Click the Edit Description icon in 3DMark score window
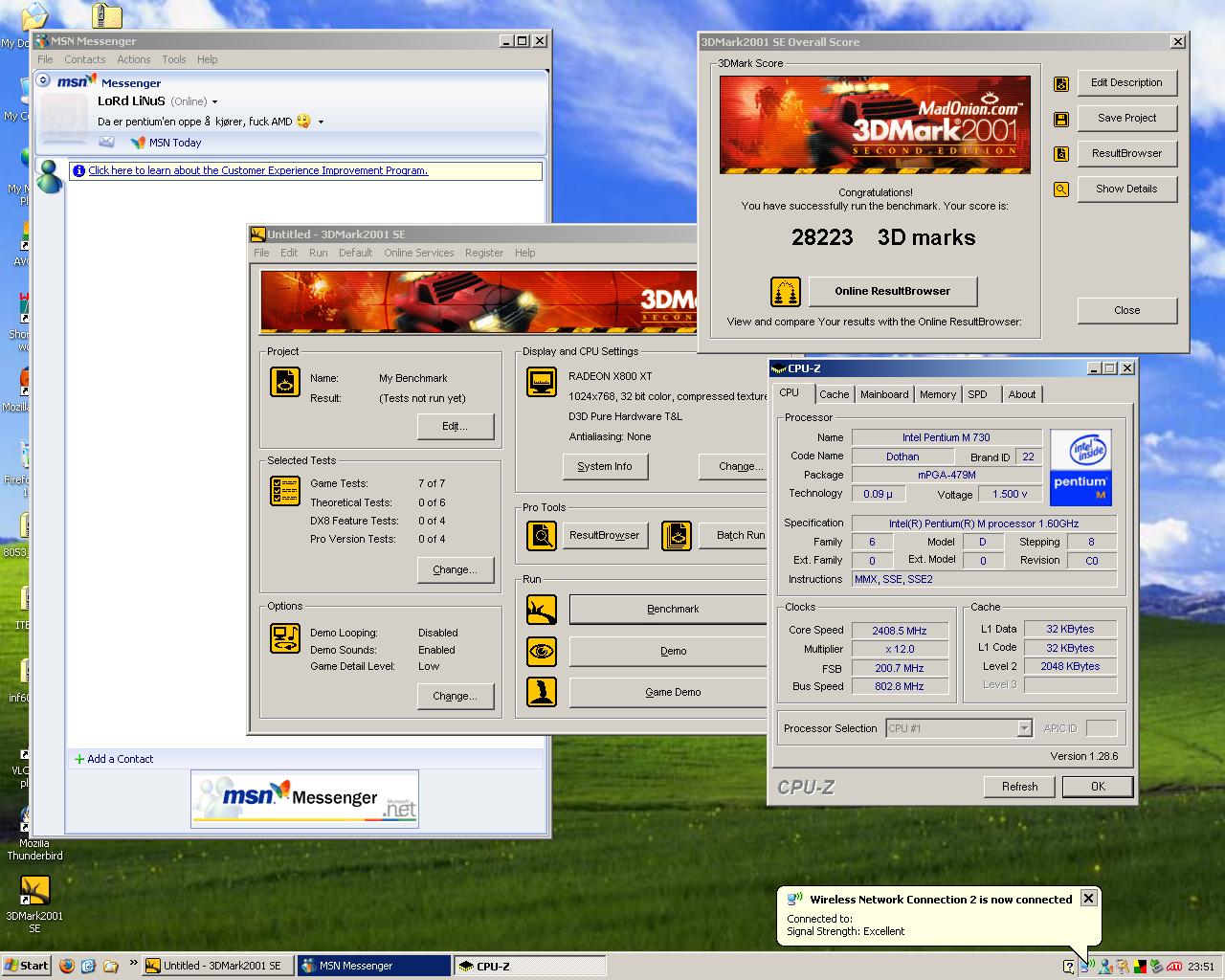Screen dimensions: 1225x980 coord(1060,84)
